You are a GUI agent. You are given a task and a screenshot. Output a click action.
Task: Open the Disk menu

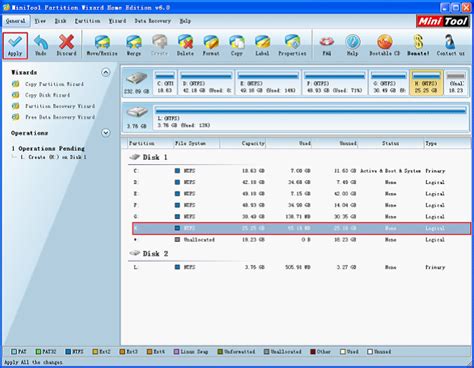[x=60, y=21]
